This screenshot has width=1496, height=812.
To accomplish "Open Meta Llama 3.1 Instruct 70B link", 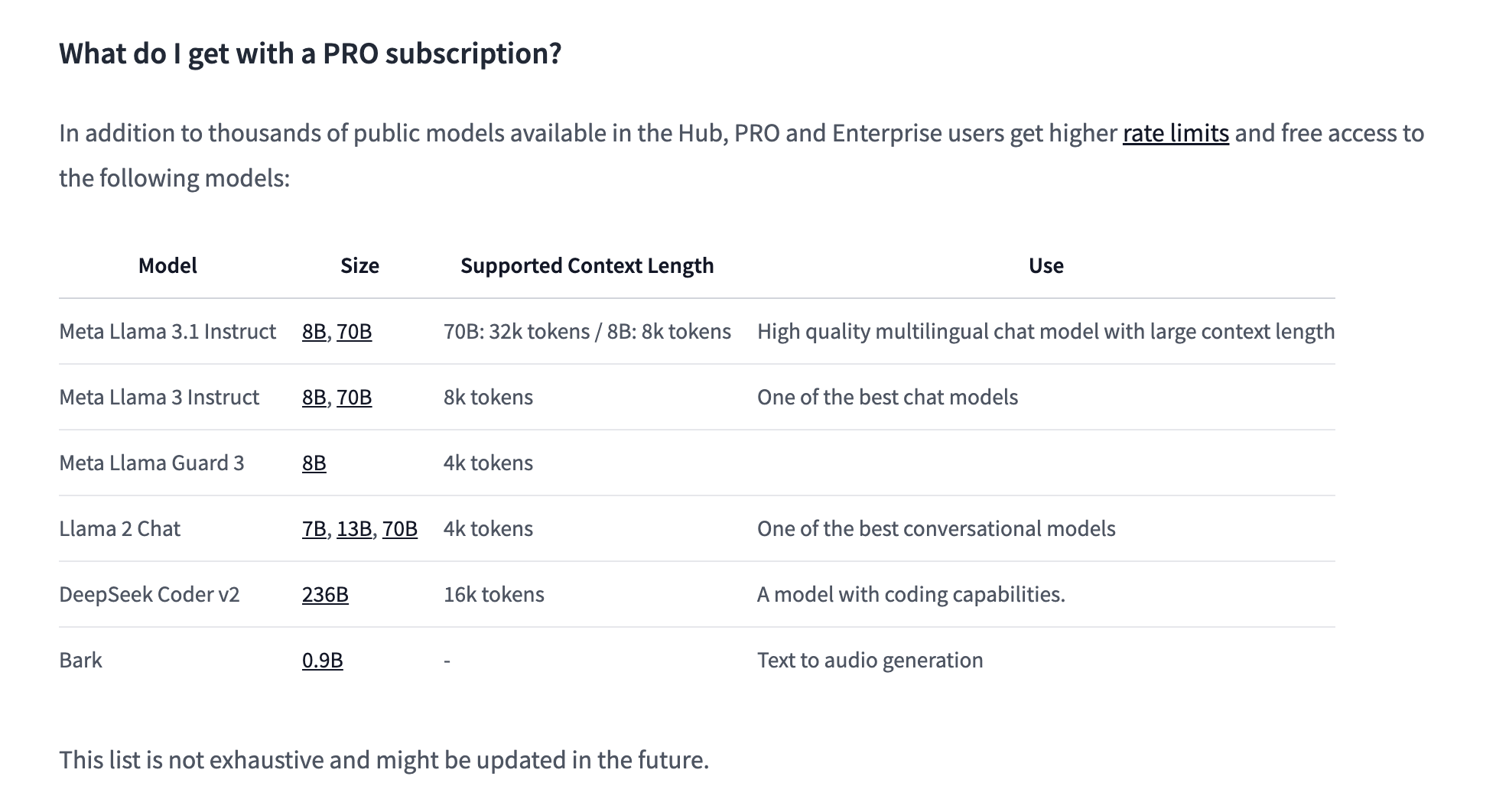I will 354,331.
